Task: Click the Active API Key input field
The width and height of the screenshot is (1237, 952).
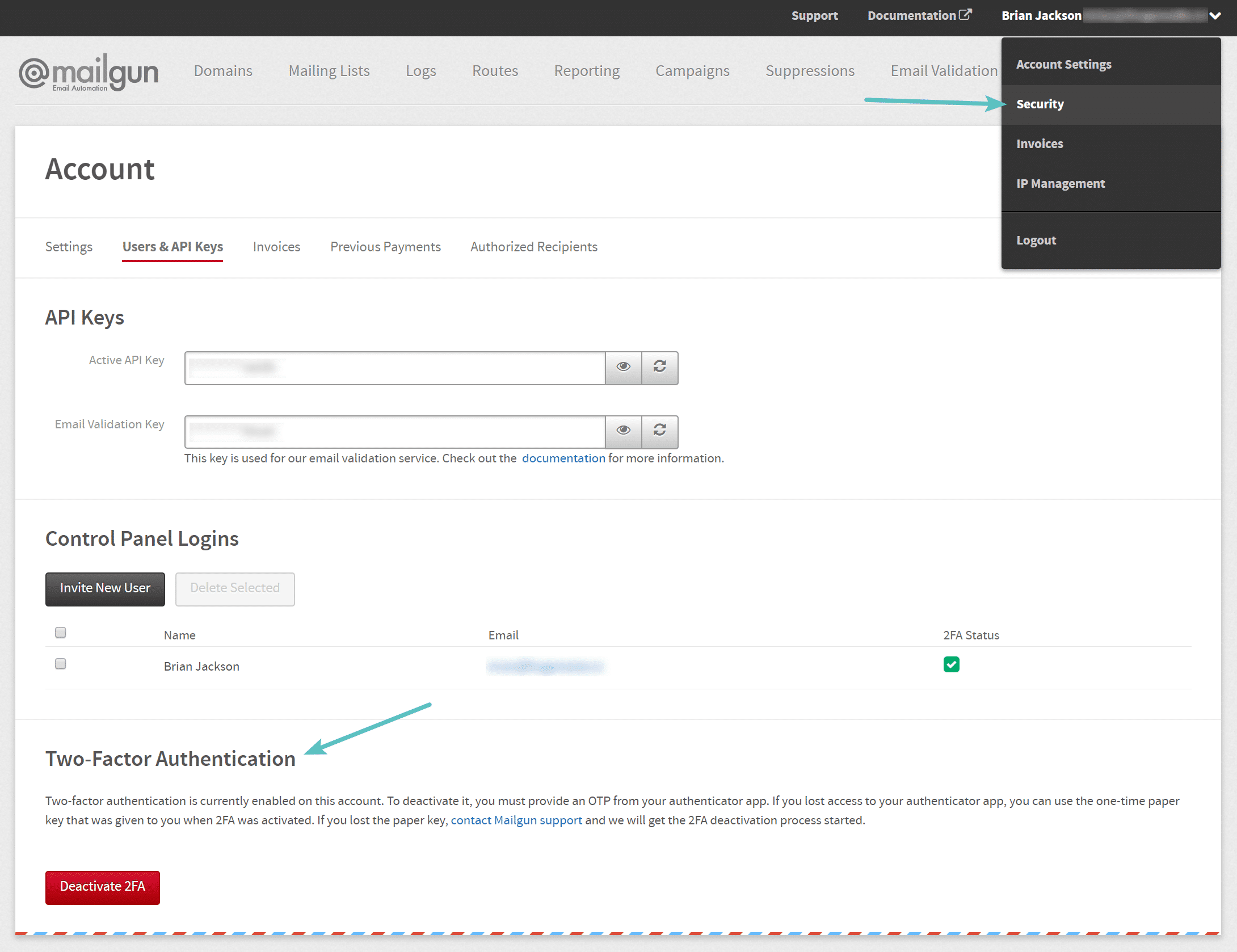Action: point(395,366)
